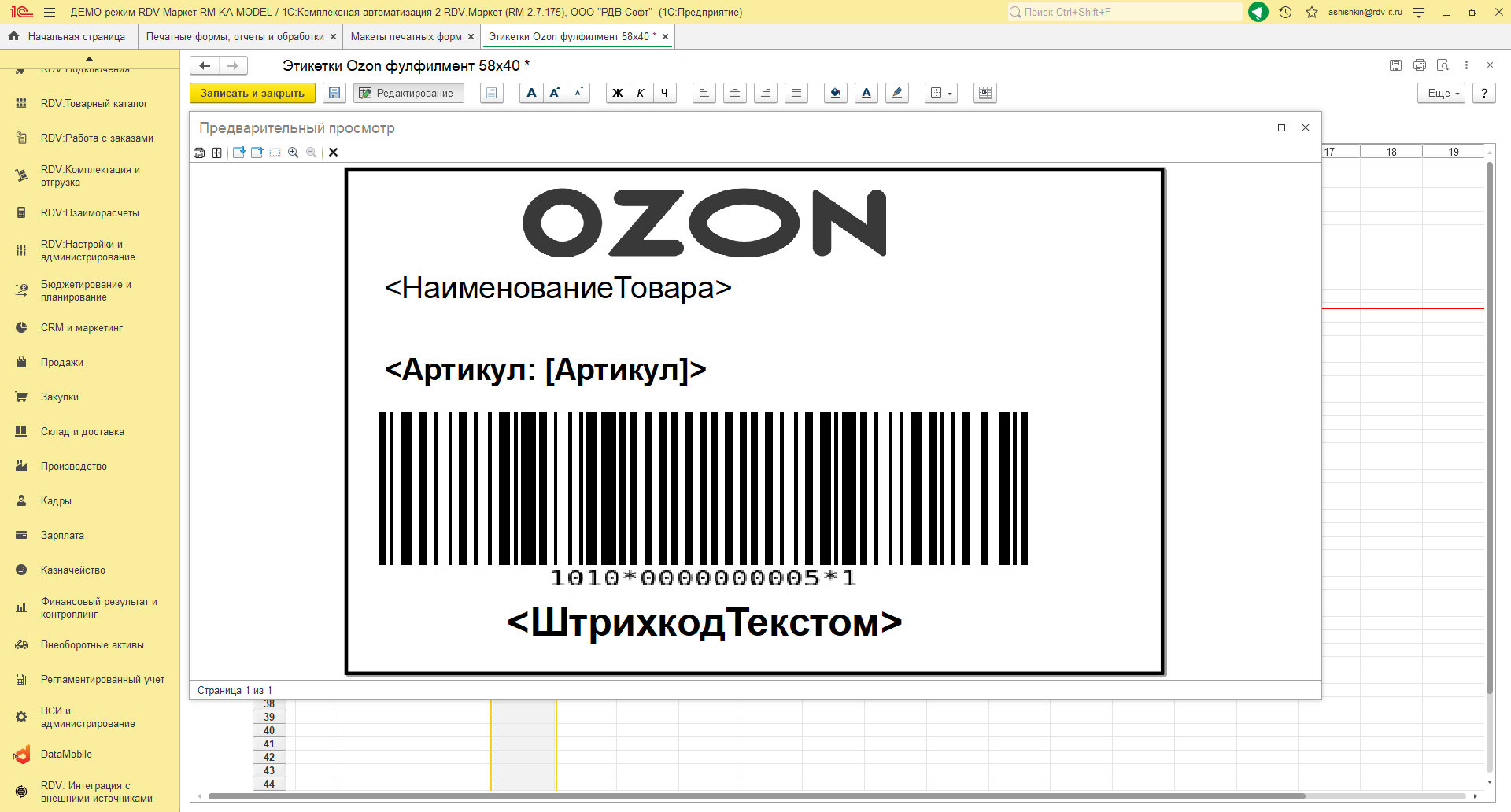
Task: Click the floppy disk save template icon
Action: [334, 93]
